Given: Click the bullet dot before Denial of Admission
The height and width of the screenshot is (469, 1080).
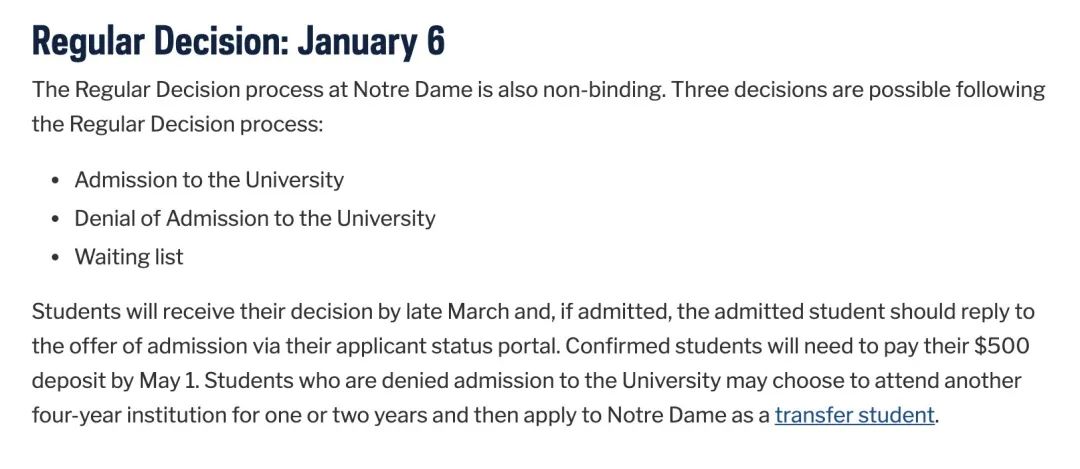Looking at the screenshot, I should pos(55,219).
